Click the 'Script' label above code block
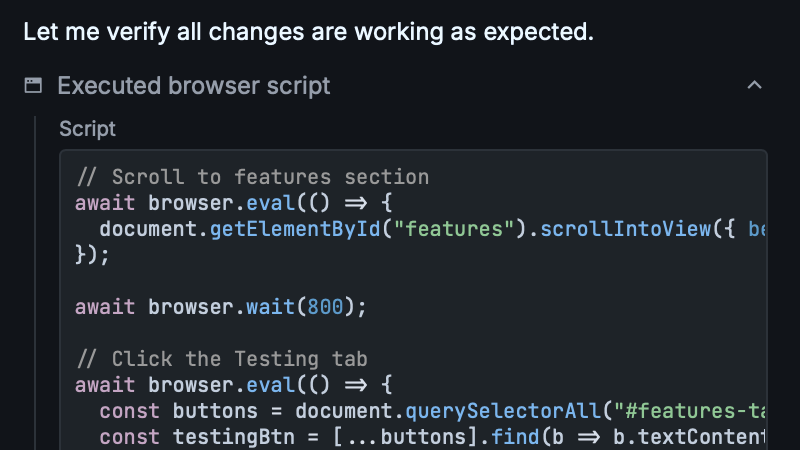The image size is (800, 450). click(87, 129)
